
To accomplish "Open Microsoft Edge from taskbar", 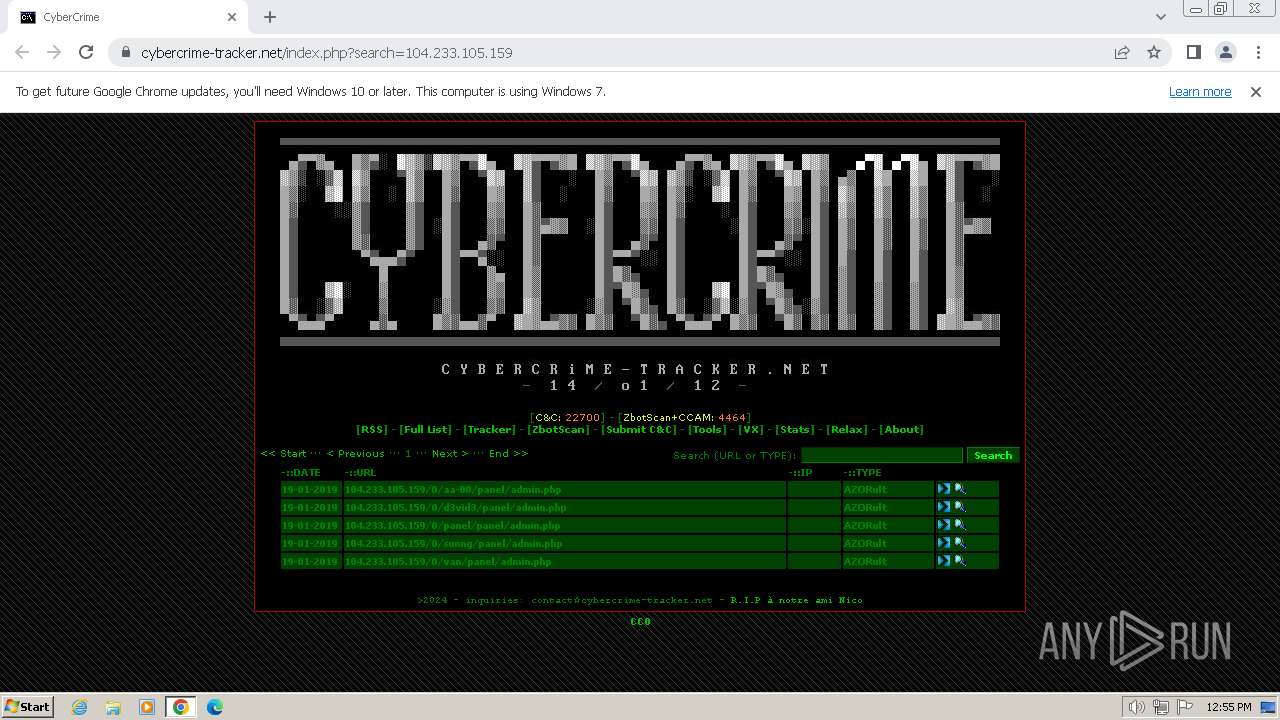I will pyautogui.click(x=215, y=707).
